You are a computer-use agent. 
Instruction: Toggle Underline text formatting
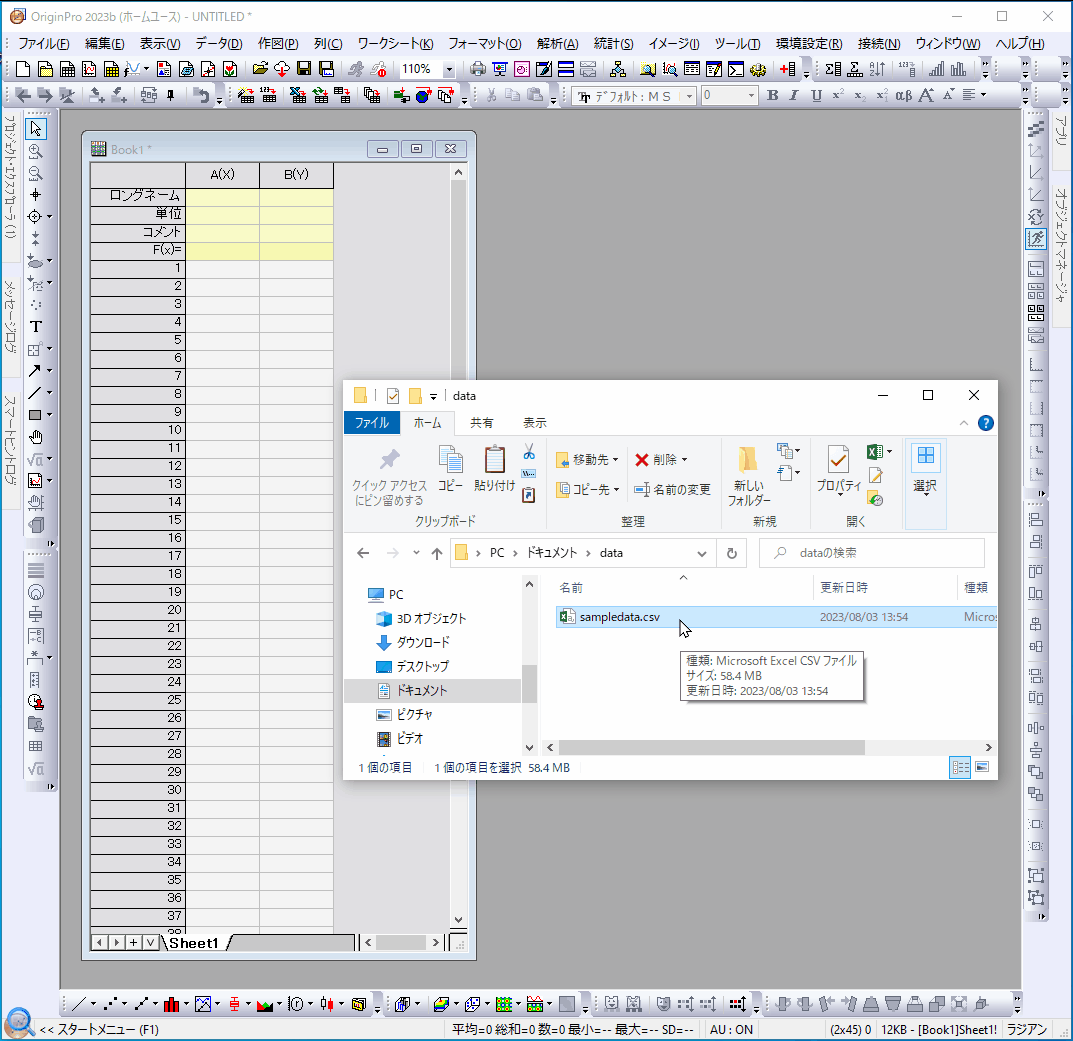point(816,96)
